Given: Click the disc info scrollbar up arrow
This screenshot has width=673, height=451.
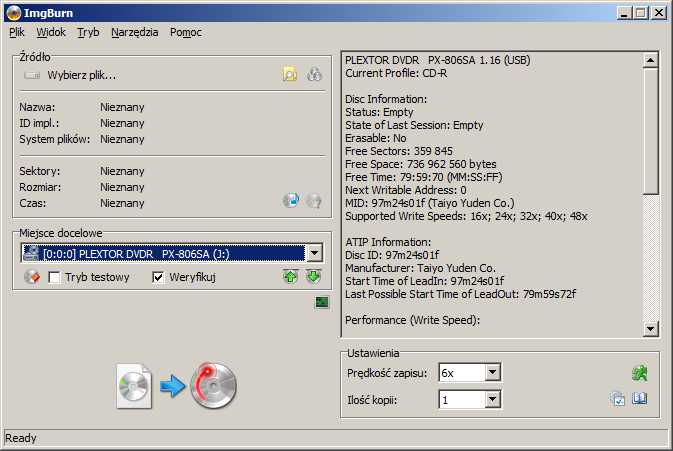Looking at the screenshot, I should pyautogui.click(x=651, y=60).
